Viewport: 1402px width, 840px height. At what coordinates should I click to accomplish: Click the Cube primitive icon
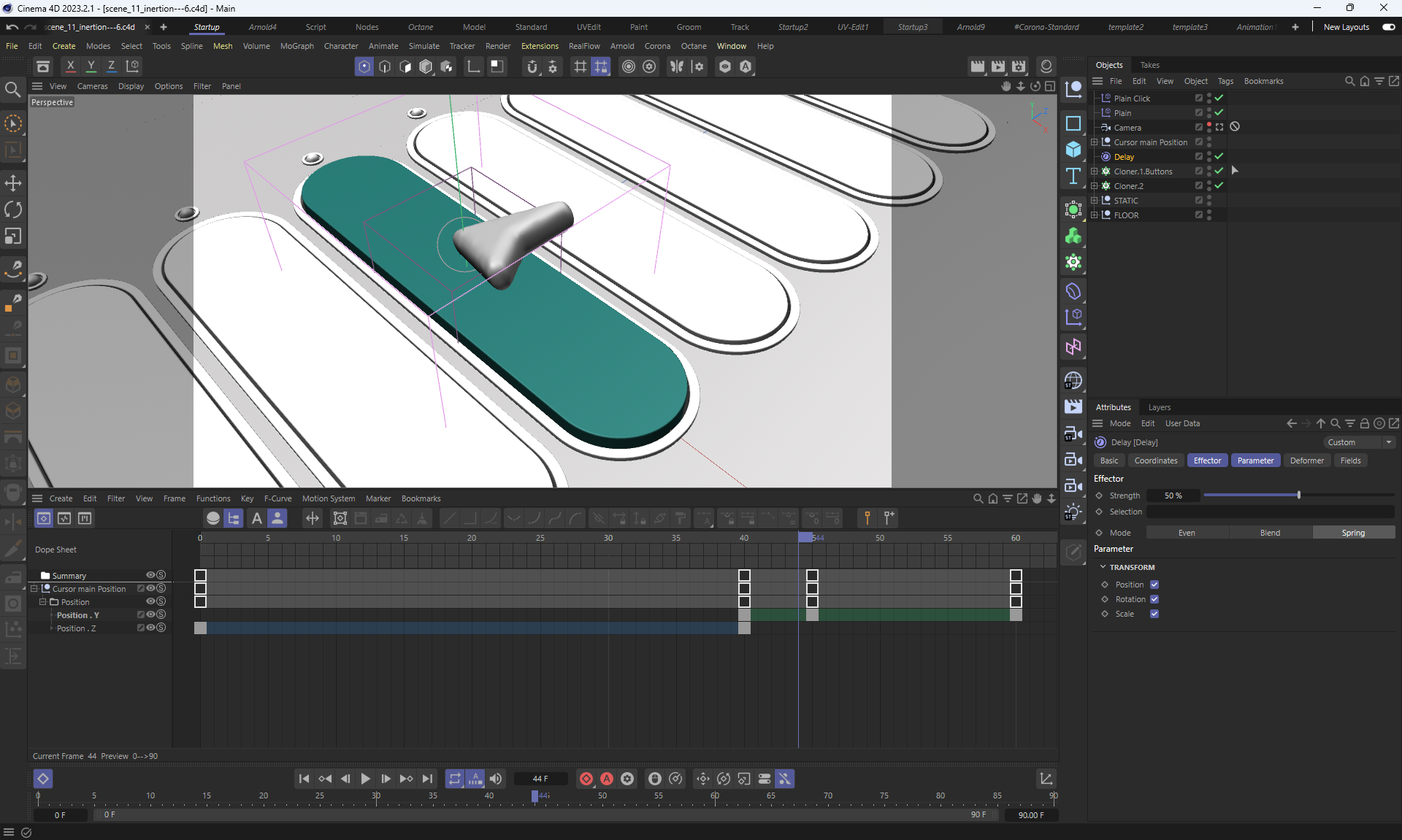tap(1073, 149)
